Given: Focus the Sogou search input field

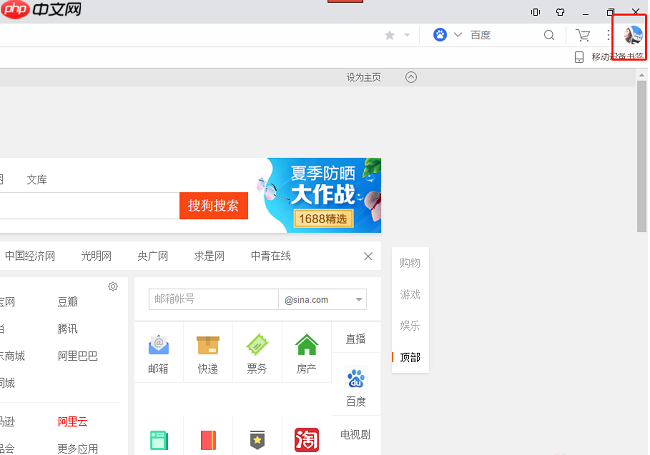Looking at the screenshot, I should tap(89, 206).
